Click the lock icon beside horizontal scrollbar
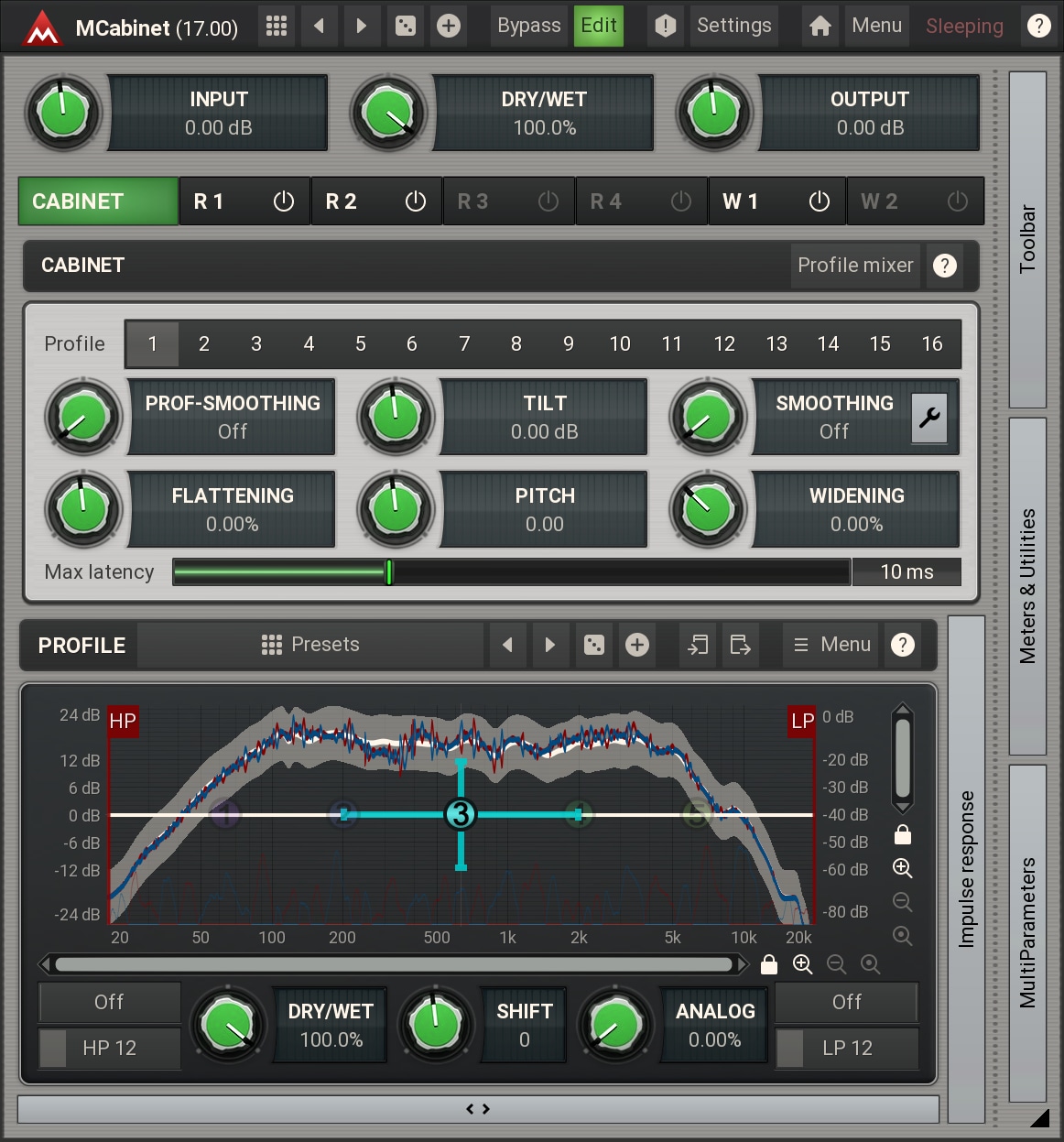This screenshot has width=1064, height=1142. pos(769,964)
